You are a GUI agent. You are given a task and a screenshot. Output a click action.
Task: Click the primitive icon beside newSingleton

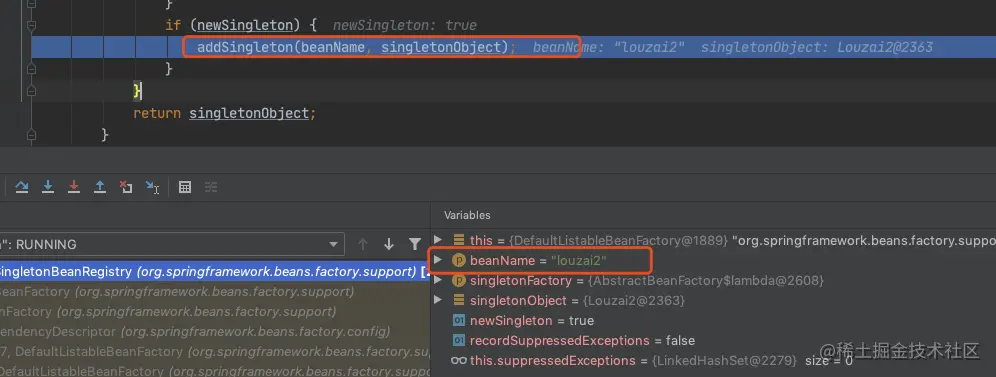click(x=459, y=321)
